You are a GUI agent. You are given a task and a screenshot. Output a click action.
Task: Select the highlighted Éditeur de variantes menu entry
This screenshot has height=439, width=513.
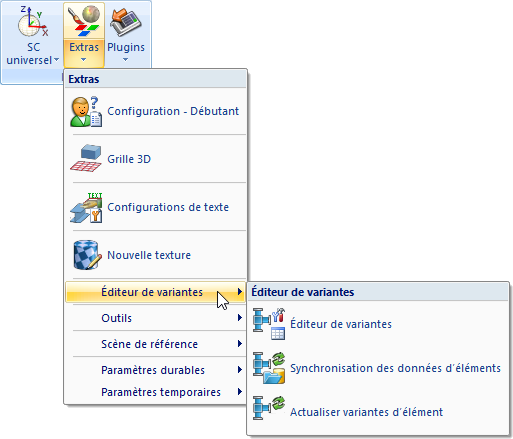(155, 292)
